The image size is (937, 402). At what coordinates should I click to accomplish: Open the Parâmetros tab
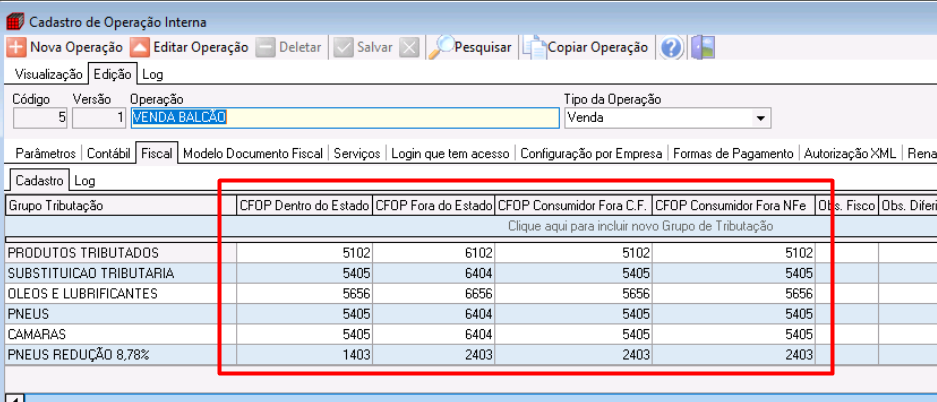46,154
